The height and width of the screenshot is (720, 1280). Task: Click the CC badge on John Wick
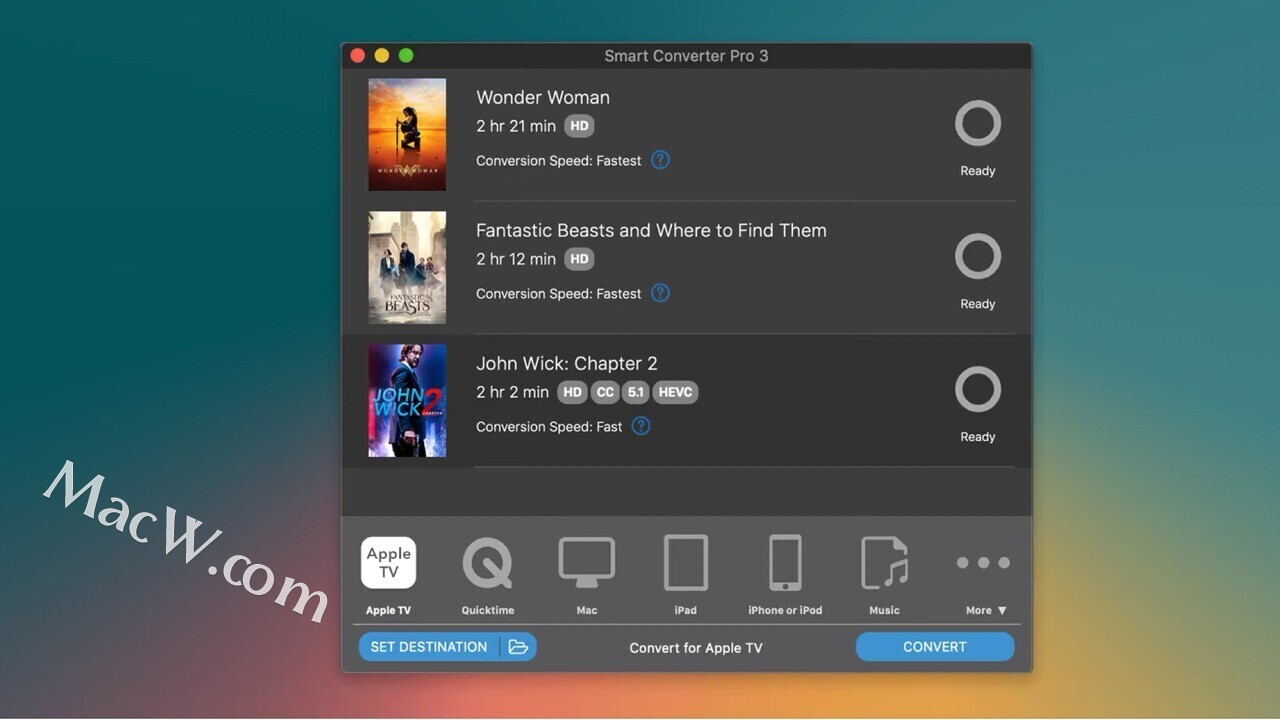[605, 392]
